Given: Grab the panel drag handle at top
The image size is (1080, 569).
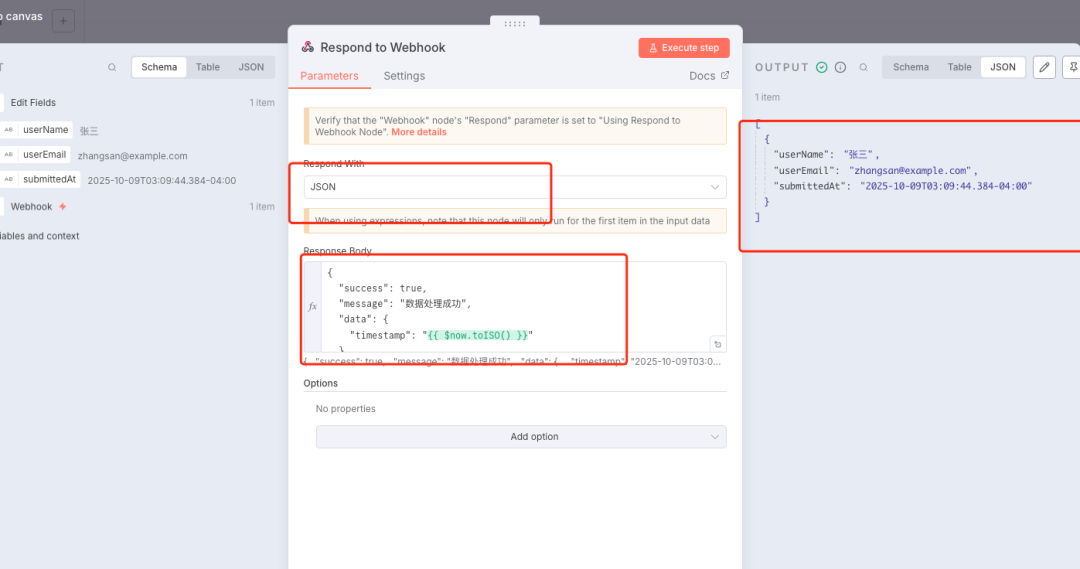Looking at the screenshot, I should (515, 23).
